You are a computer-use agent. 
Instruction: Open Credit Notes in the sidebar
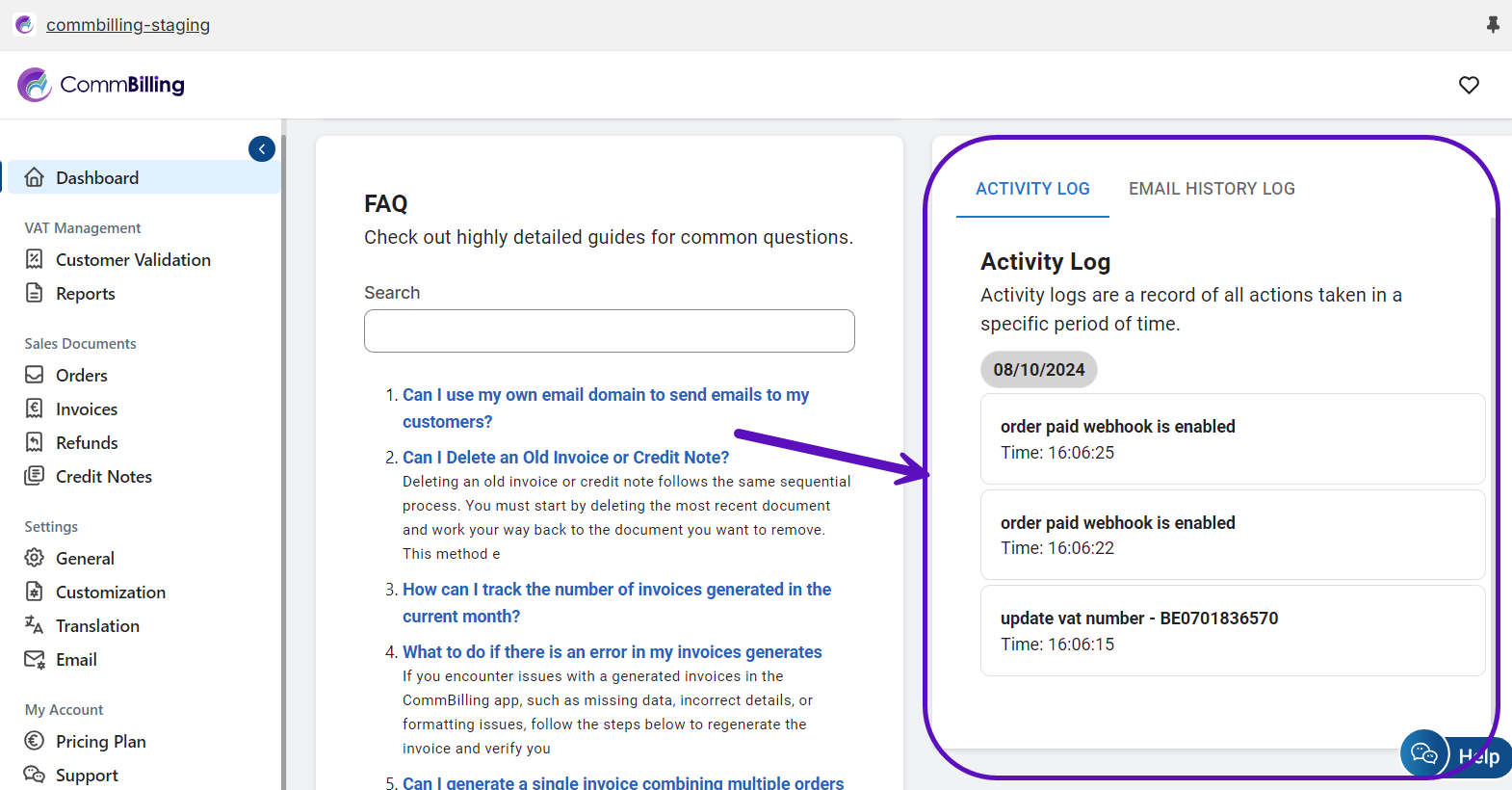point(104,476)
